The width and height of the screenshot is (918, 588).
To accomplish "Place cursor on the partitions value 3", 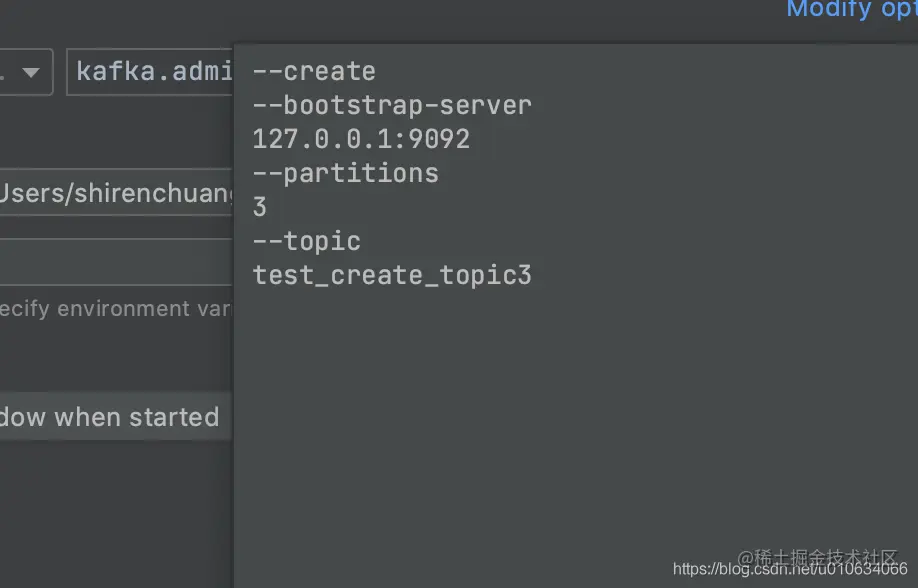I will tap(259, 207).
